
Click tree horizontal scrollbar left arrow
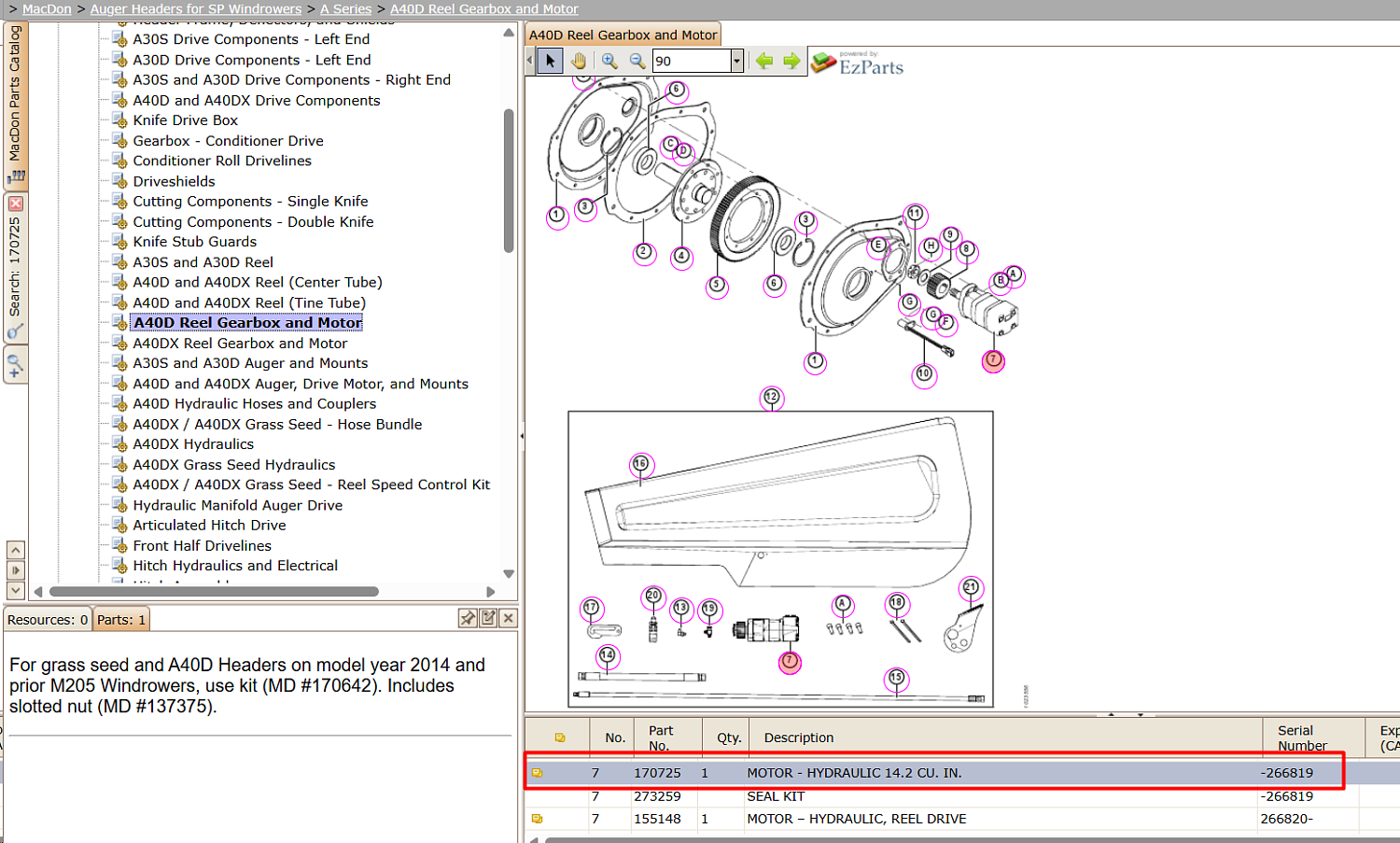coord(38,592)
